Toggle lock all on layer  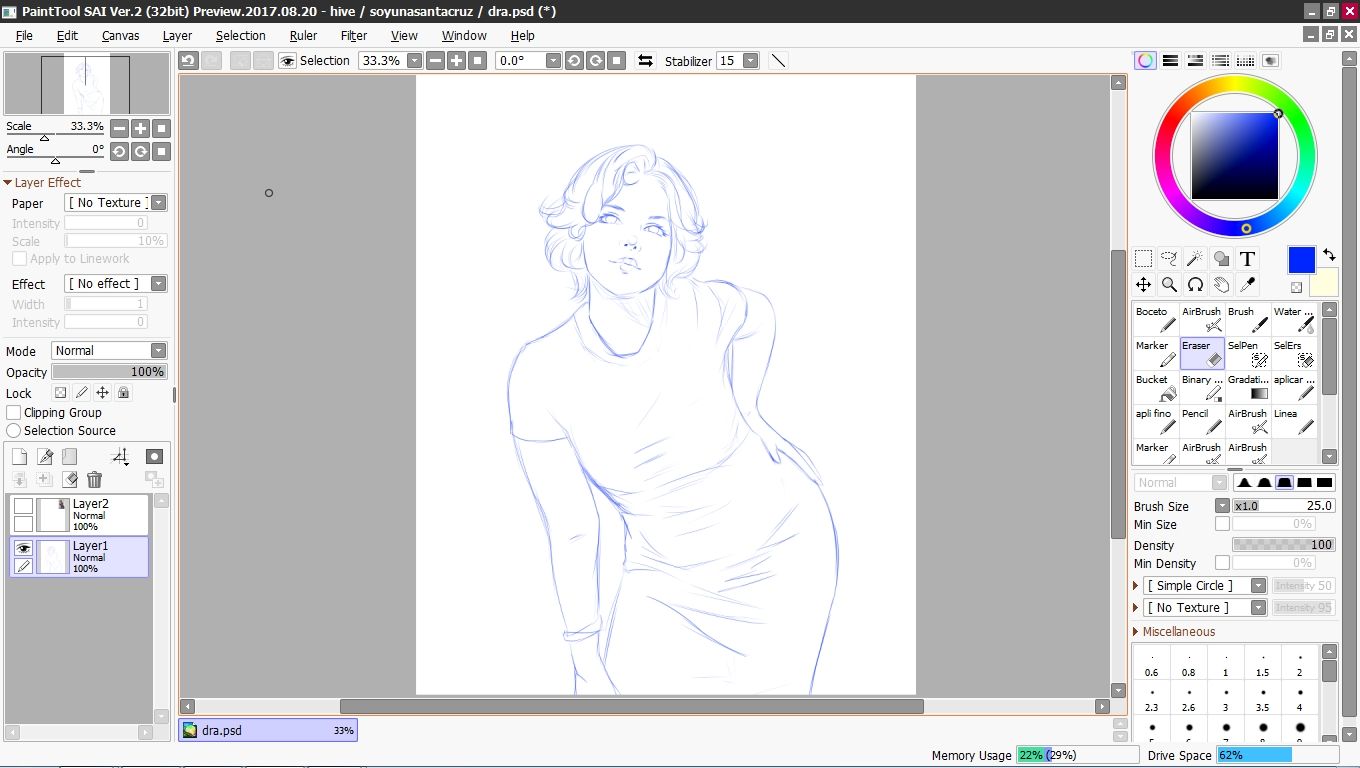pyautogui.click(x=123, y=393)
